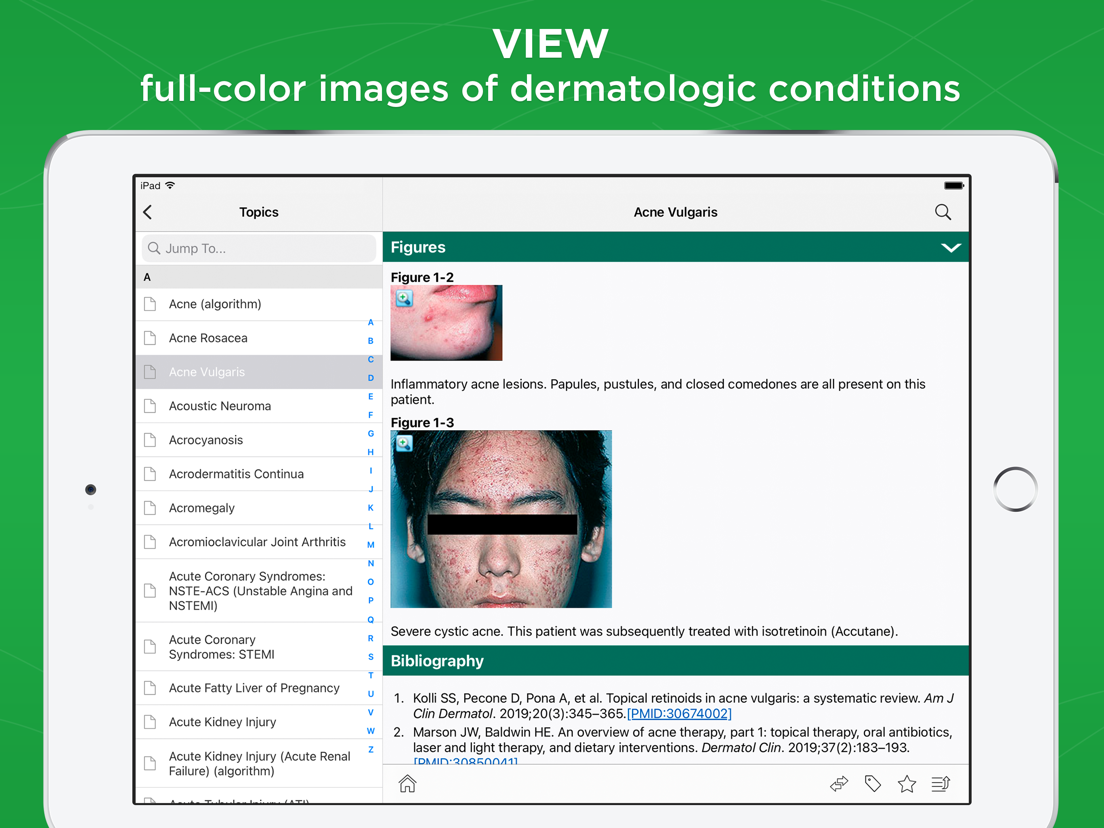The width and height of the screenshot is (1104, 828).
Task: Click the Figure 1-2 label
Action: tap(422, 277)
